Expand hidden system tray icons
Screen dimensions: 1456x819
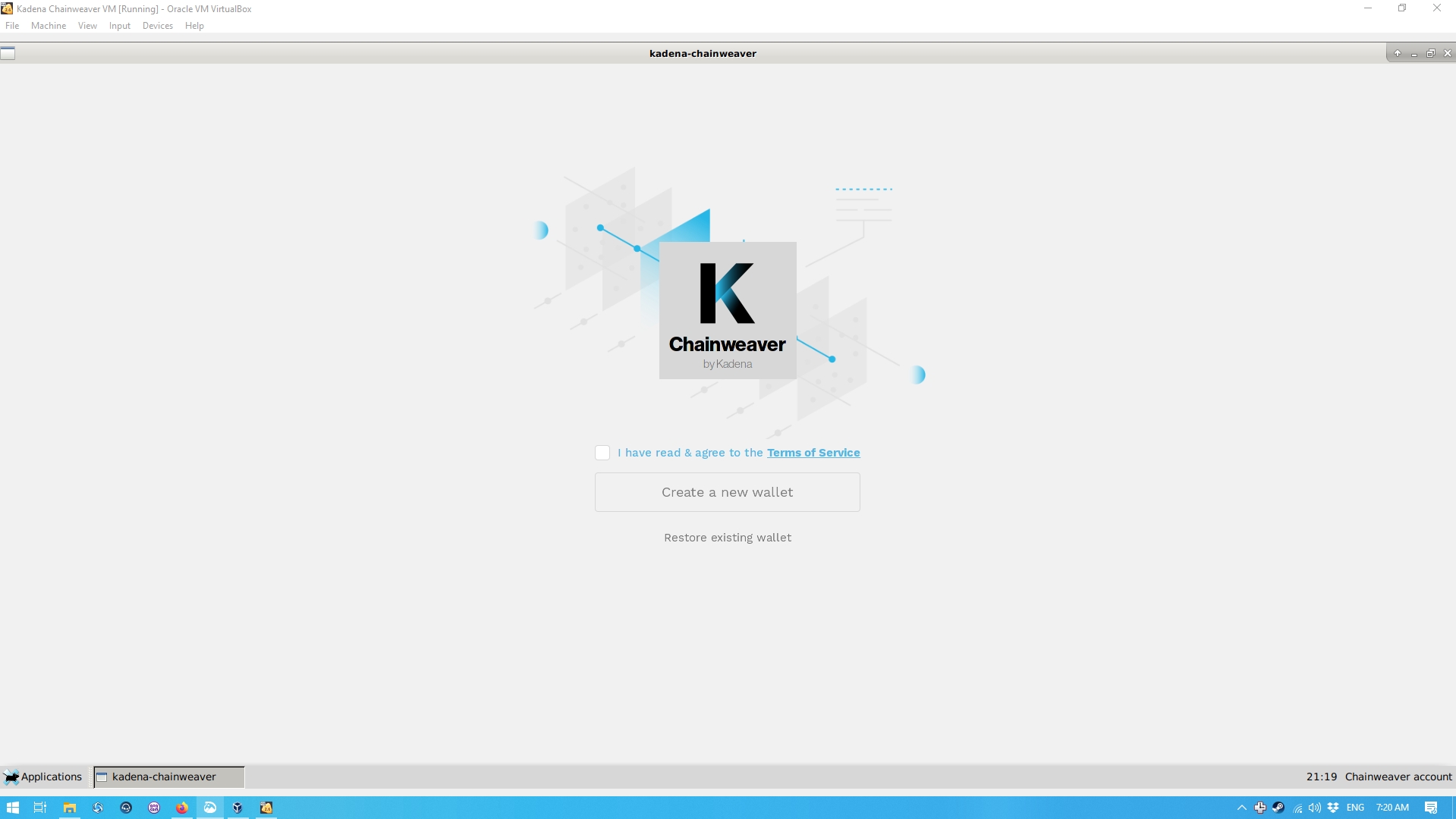tap(1241, 808)
